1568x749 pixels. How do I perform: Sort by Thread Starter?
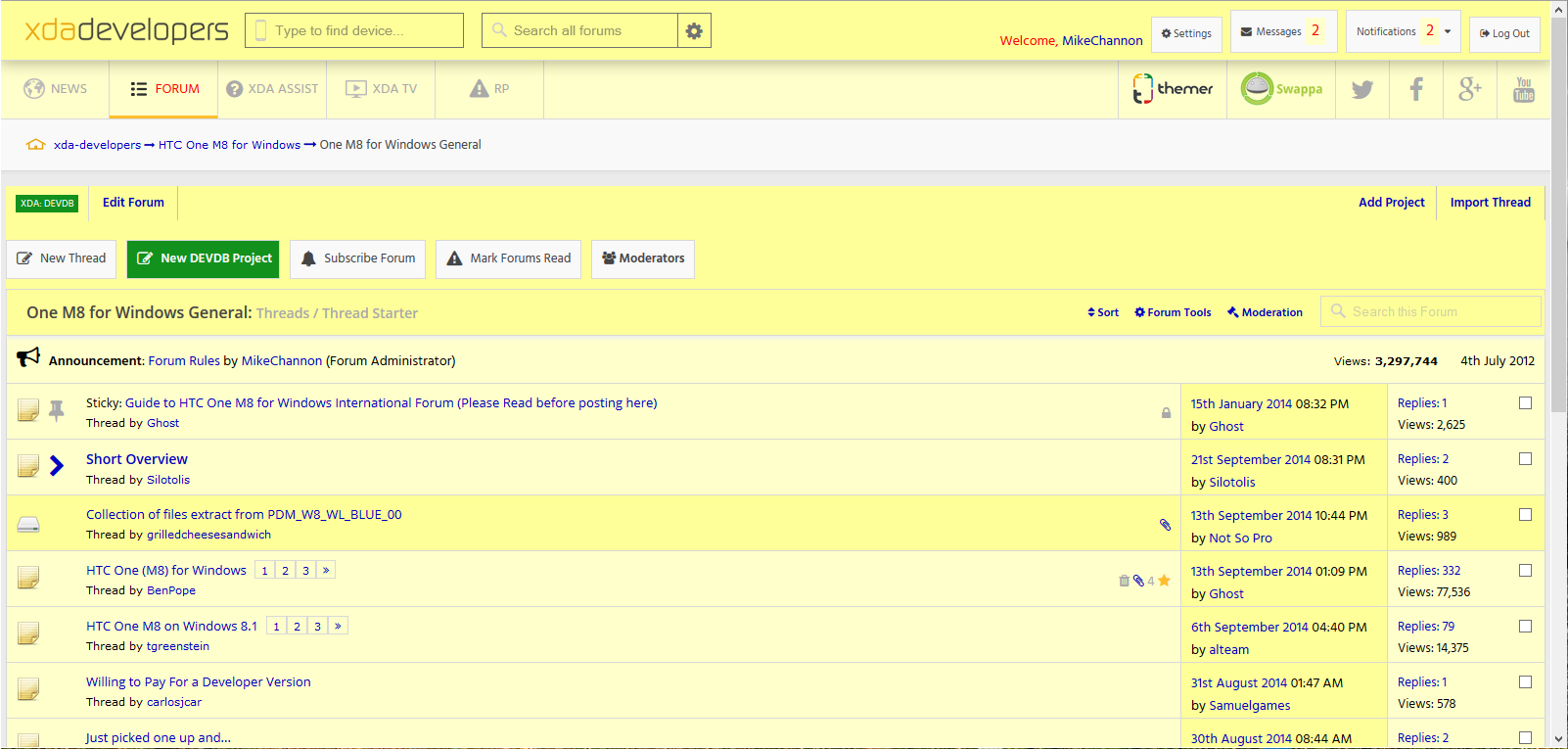pos(370,313)
